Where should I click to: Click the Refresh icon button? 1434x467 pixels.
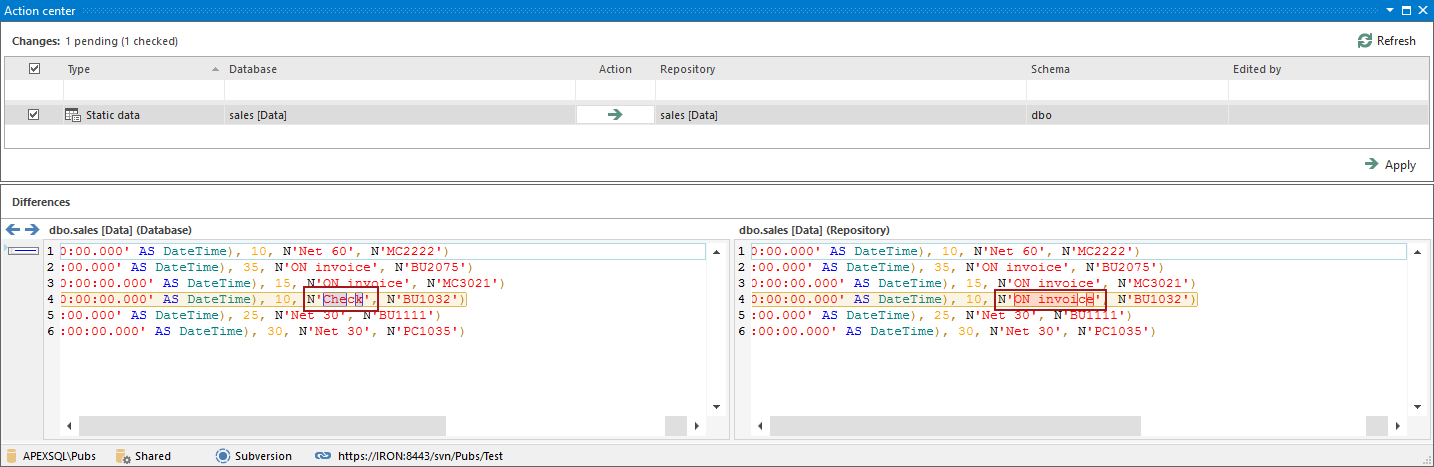1364,41
